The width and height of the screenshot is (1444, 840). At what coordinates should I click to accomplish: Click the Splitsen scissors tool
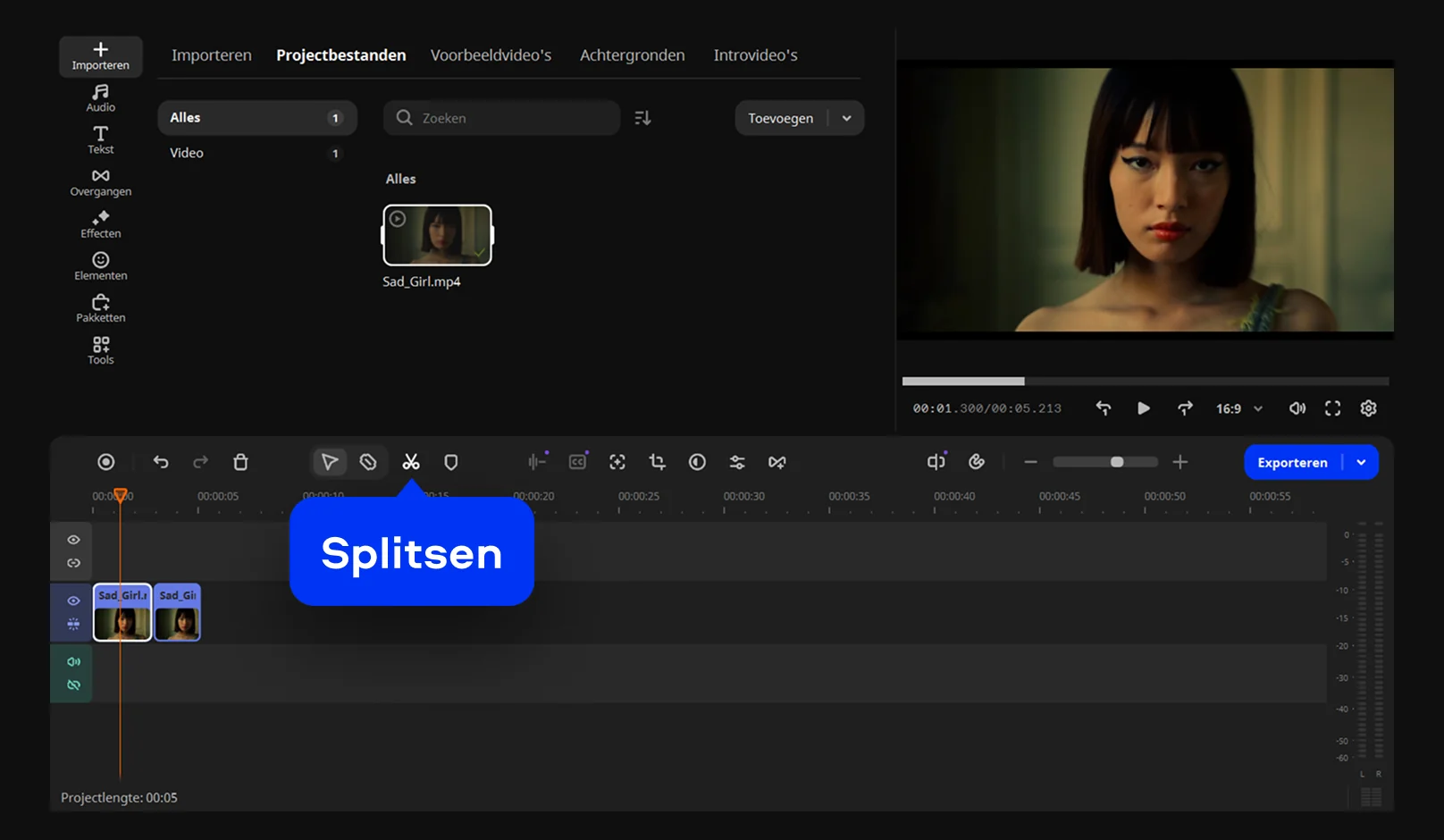[x=411, y=462]
